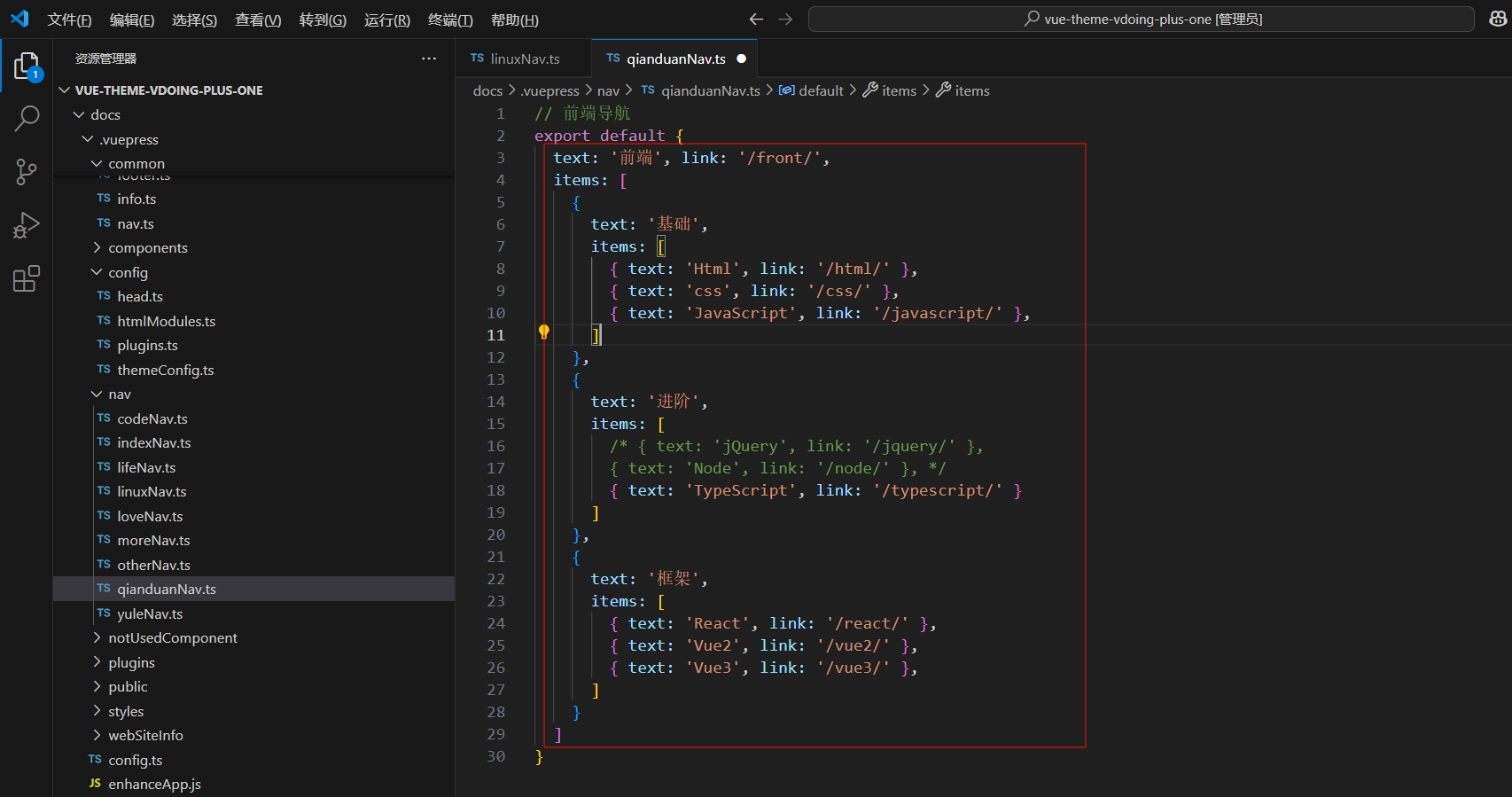Open the 编辑(E) menu

coord(132,20)
